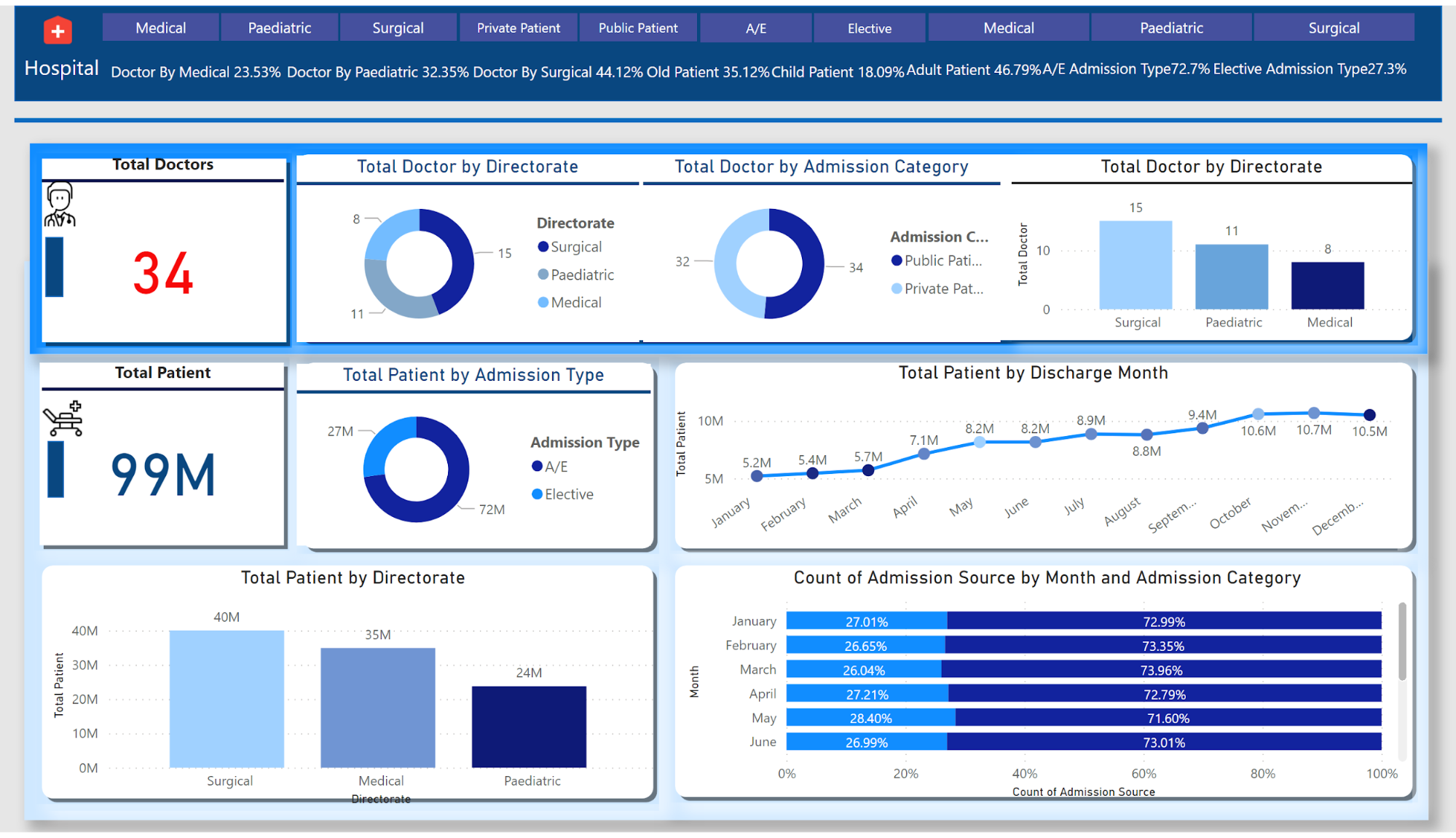
Task: Click the 'Total Patient by Admission Type' title
Action: (x=473, y=375)
